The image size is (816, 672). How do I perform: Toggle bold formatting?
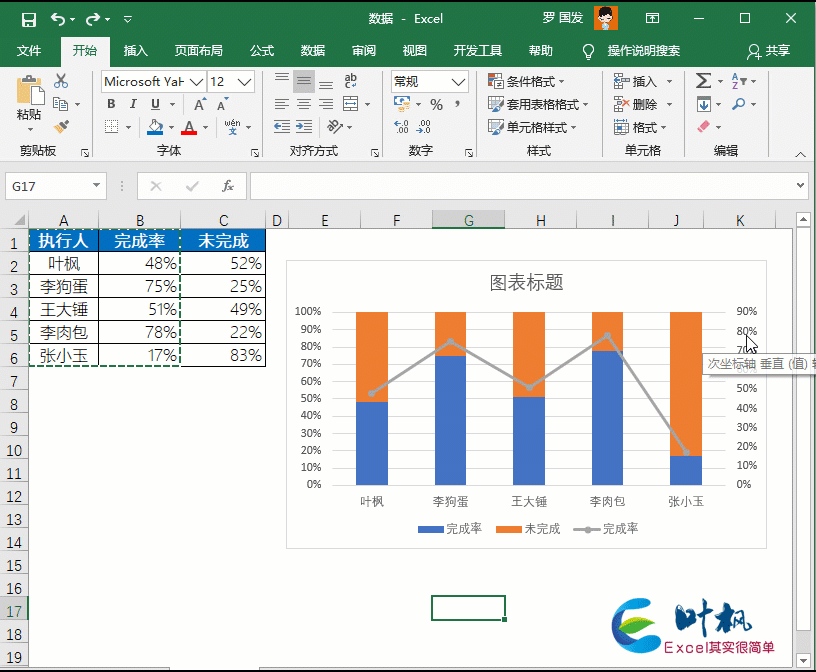coord(111,104)
